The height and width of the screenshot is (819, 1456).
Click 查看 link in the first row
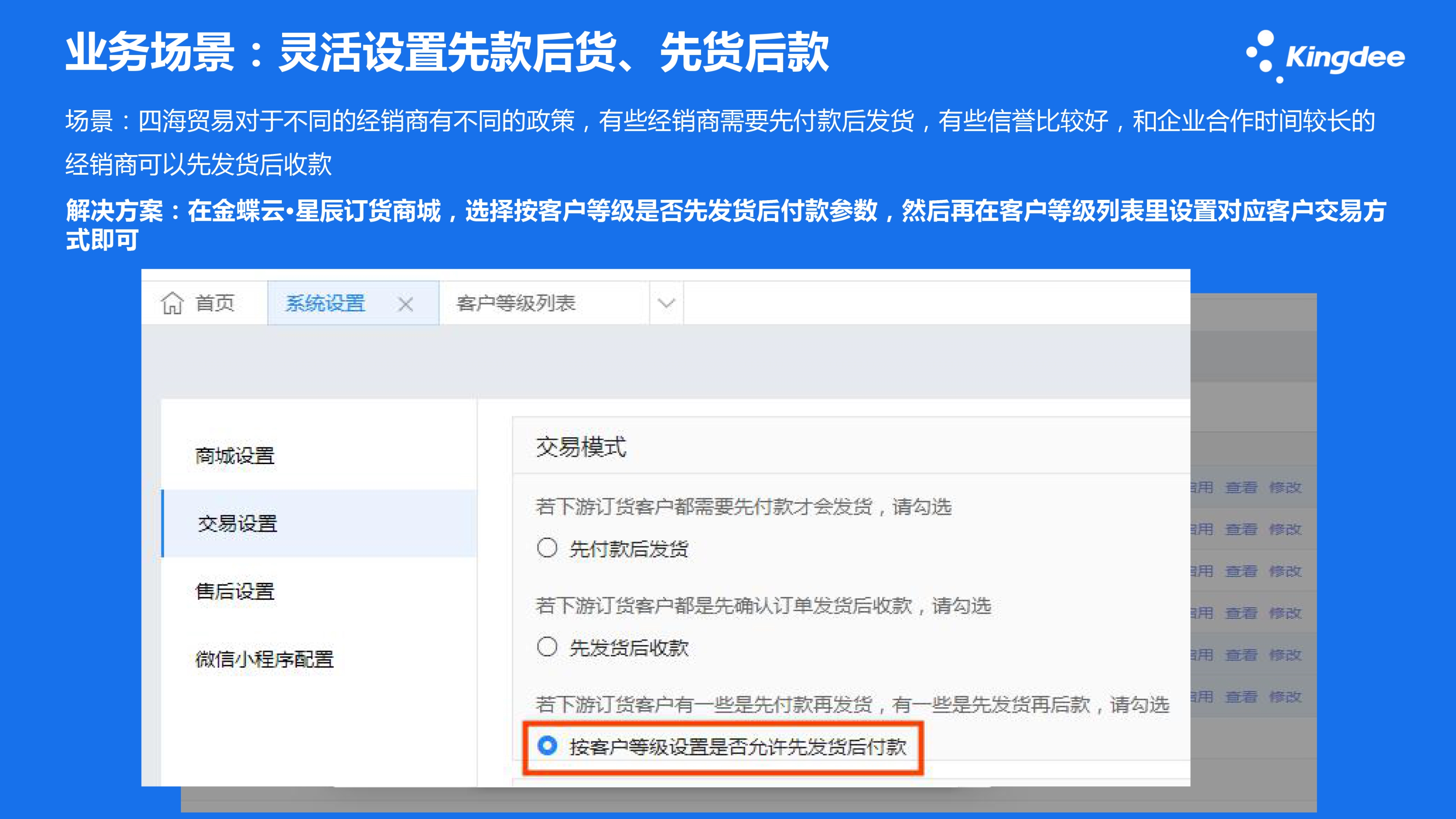pos(1241,487)
